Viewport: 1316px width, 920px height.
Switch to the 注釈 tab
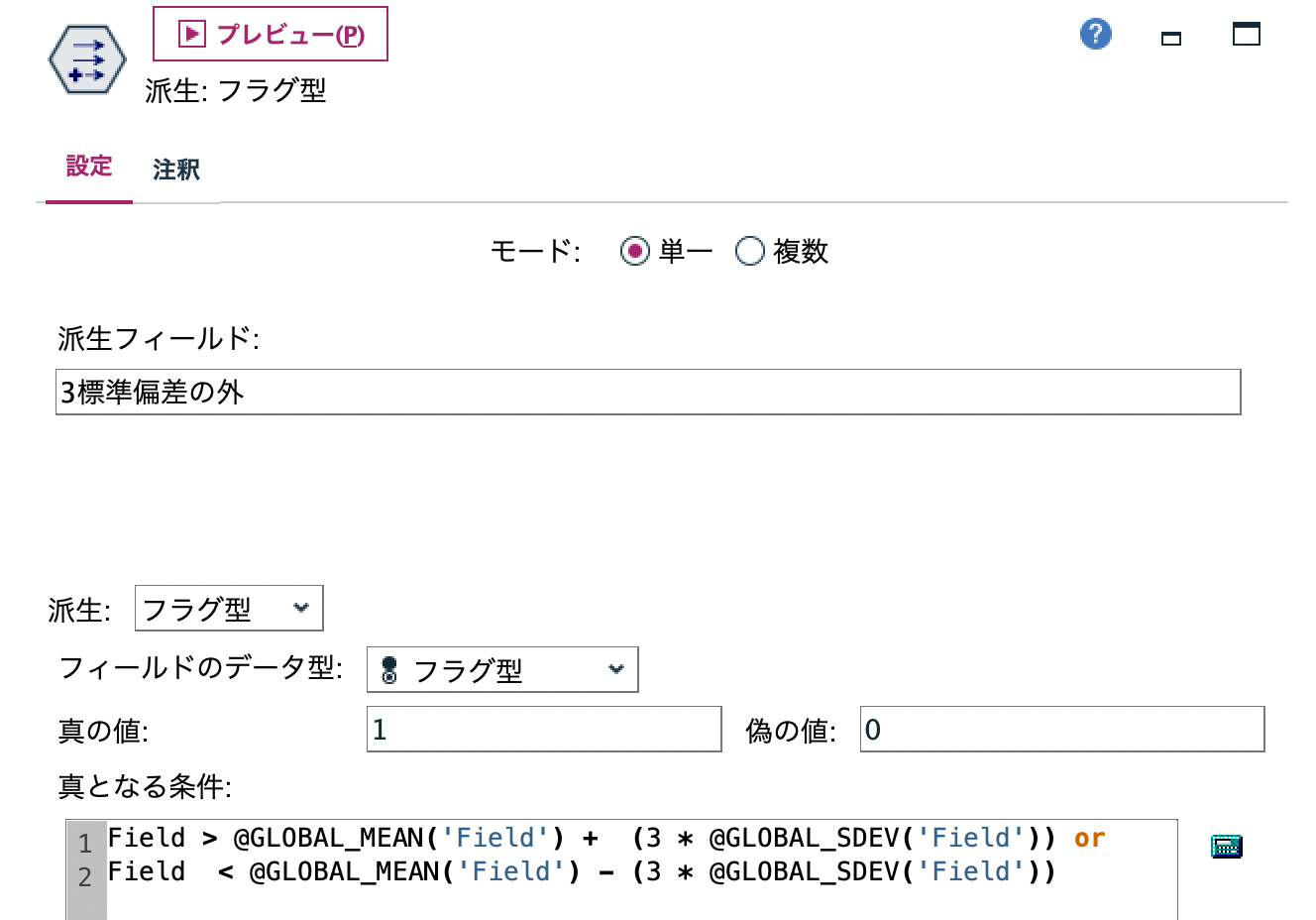[176, 169]
